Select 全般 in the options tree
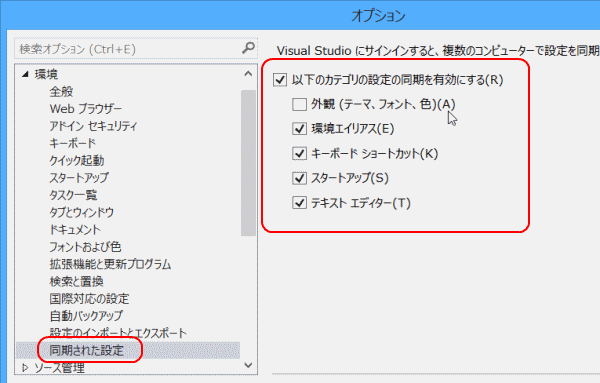This screenshot has width=600, height=383. pos(61,91)
